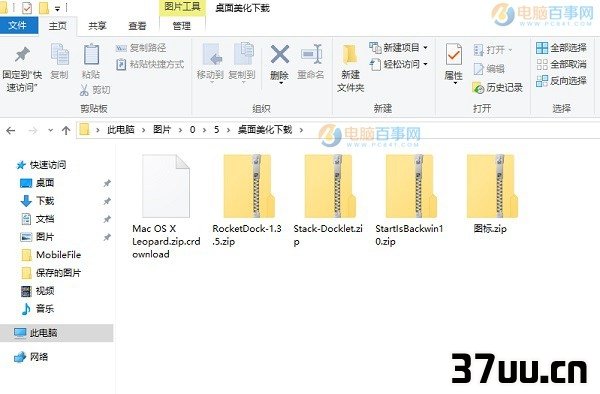Screen dimensions: 600x394
Task: Switch to the View (查看) ribbon tab
Action: coord(137,26)
